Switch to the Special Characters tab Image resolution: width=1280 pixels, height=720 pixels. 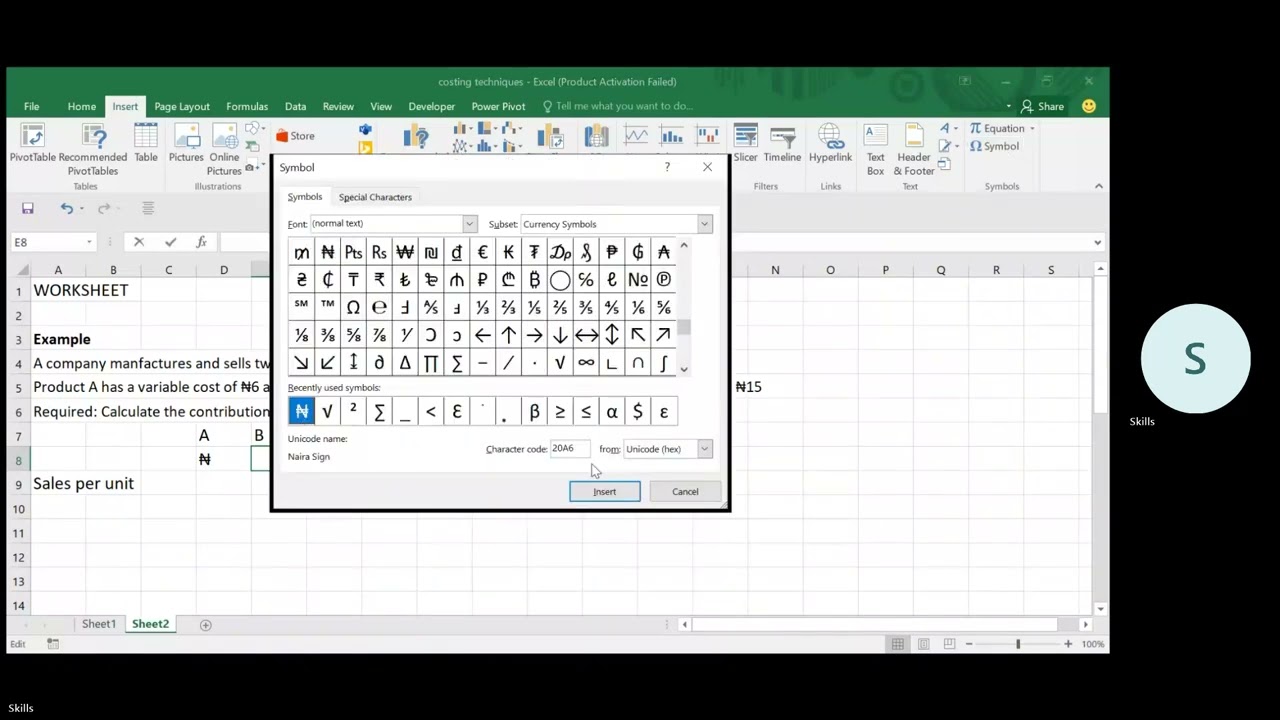pos(375,197)
